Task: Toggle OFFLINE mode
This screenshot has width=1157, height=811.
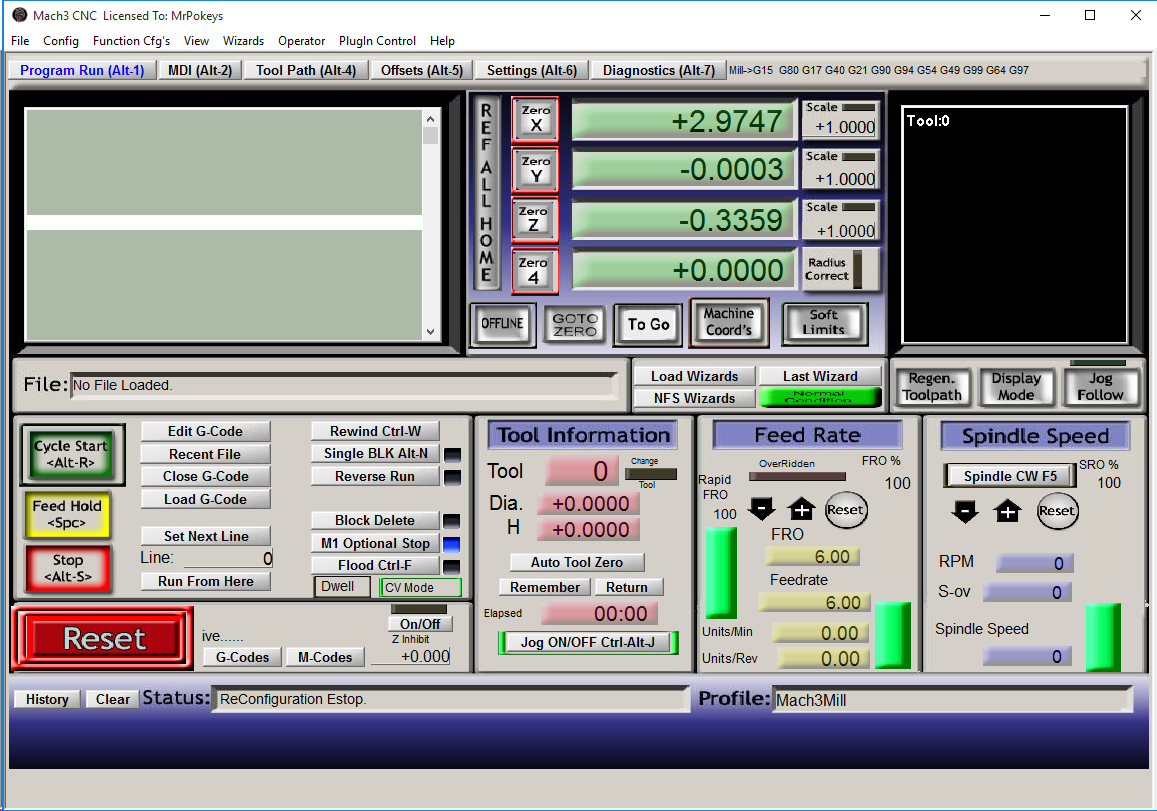Action: [x=503, y=325]
